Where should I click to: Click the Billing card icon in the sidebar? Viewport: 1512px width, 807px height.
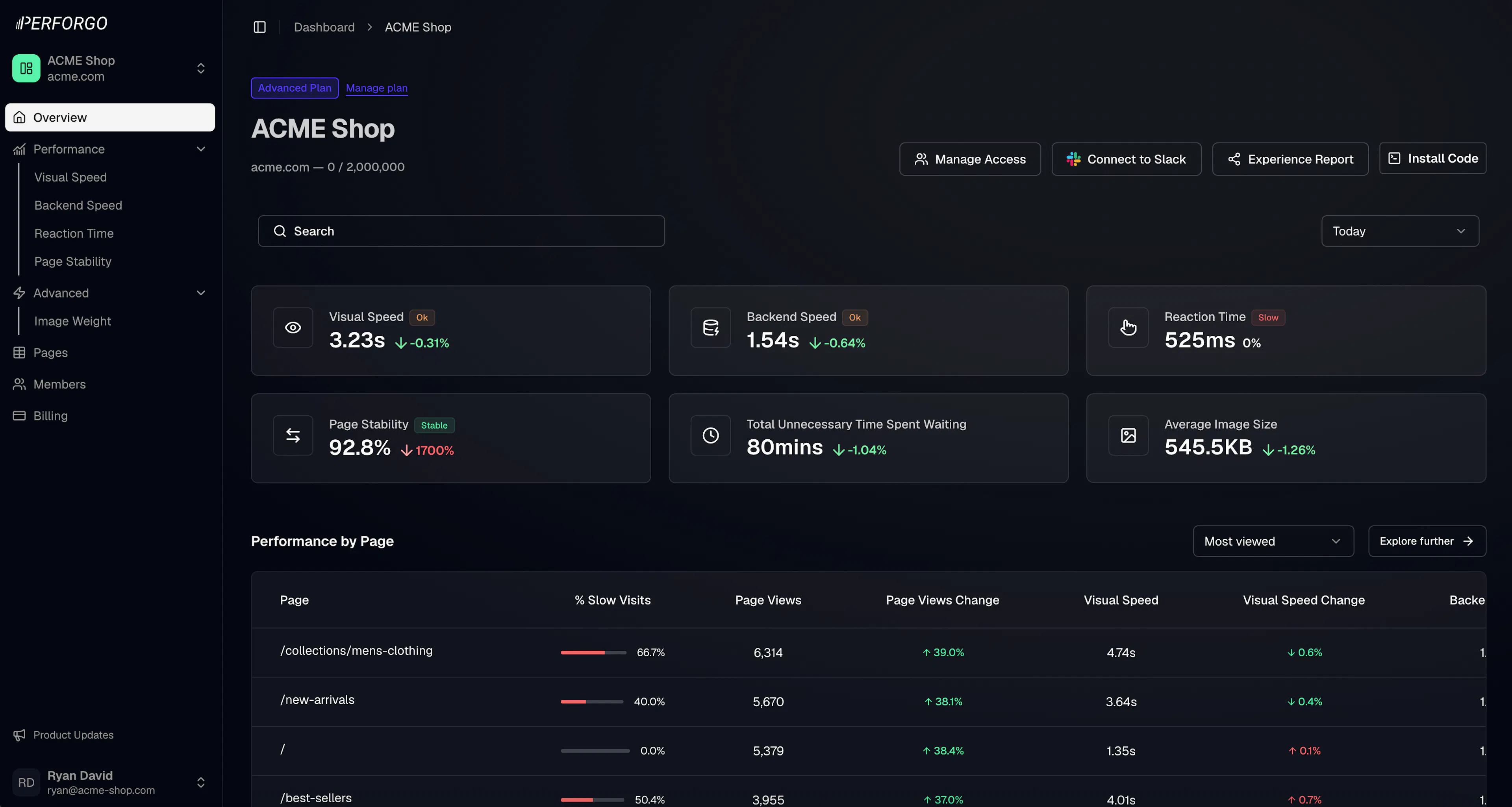pyautogui.click(x=19, y=416)
